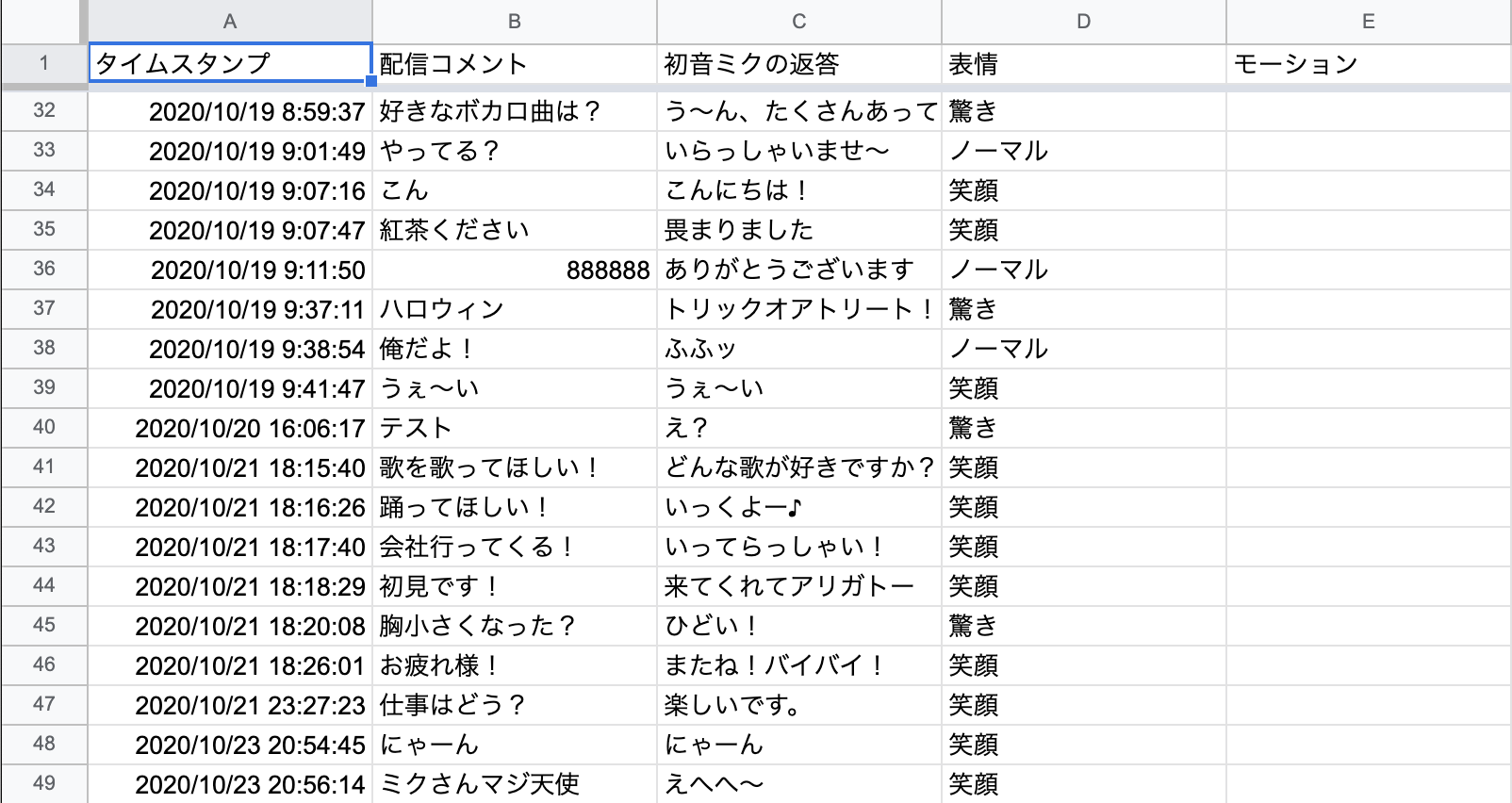Click cell 会社行ってくる！
The image size is (1512, 803).
tap(515, 547)
